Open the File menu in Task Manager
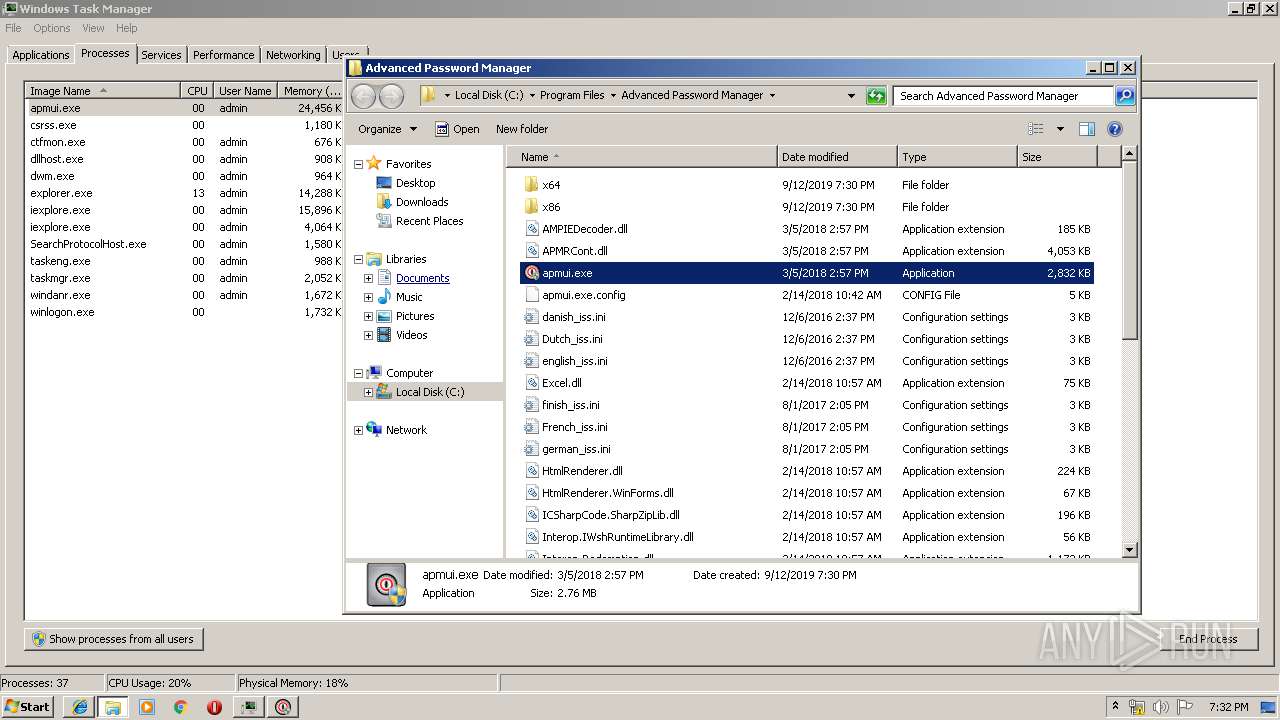Image resolution: width=1280 pixels, height=720 pixels. pos(13,28)
